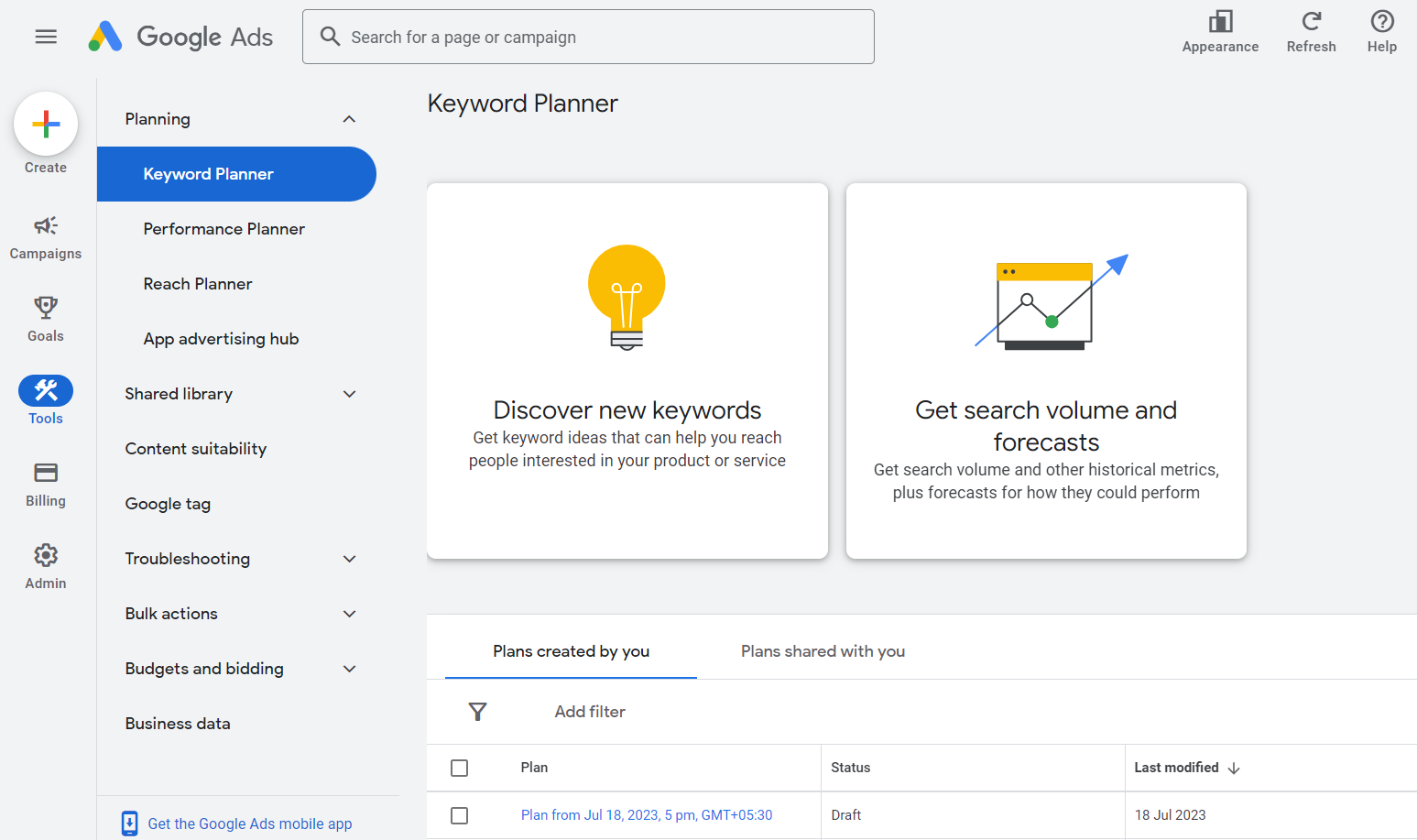Screen dimensions: 1417x840
Task: Open Reach Planner
Action: point(198,284)
